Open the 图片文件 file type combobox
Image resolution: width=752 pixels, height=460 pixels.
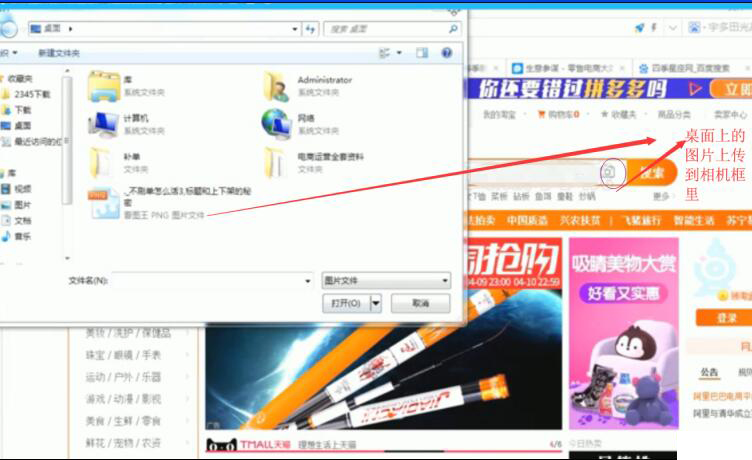tap(386, 281)
